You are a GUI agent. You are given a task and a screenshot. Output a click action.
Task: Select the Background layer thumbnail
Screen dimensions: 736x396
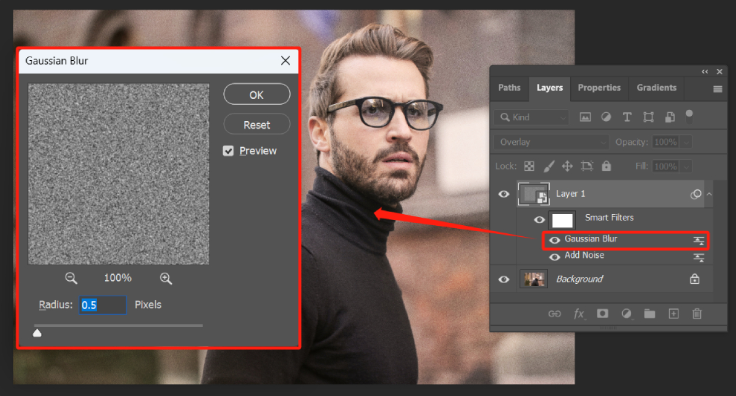[534, 279]
